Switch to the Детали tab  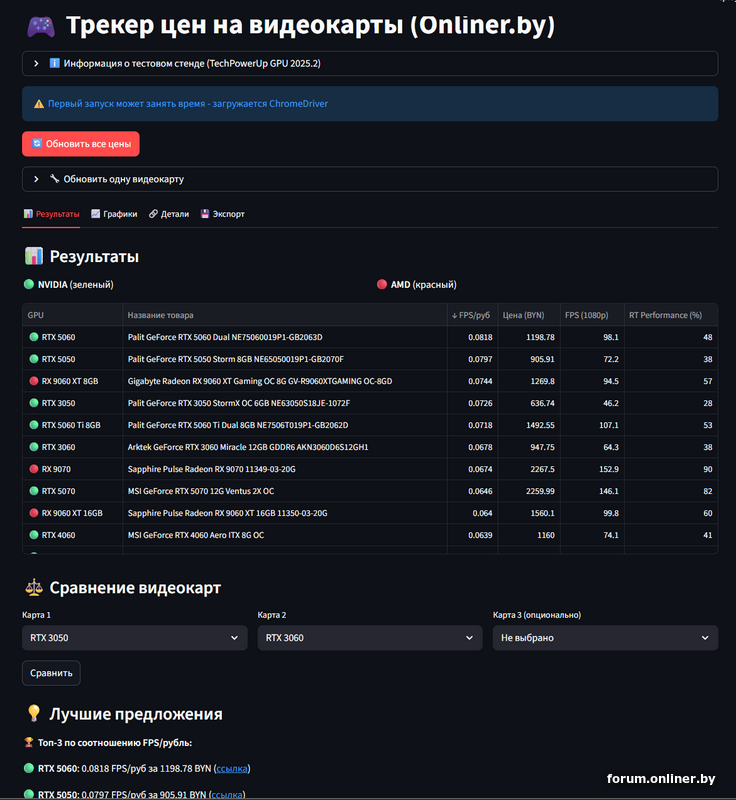click(168, 214)
